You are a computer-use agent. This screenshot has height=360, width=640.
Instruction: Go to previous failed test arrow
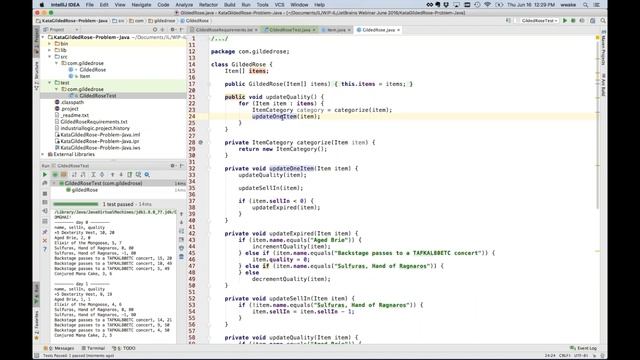coord(113,175)
